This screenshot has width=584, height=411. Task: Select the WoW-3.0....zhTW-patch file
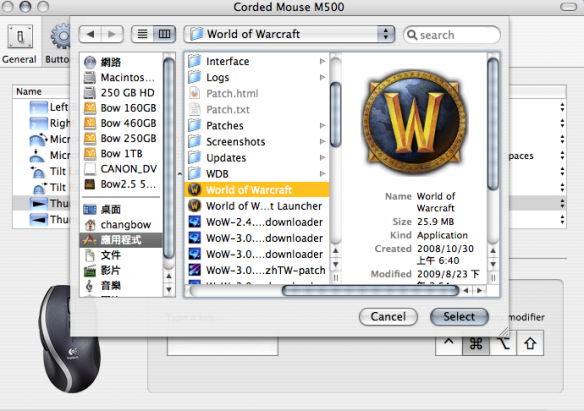tap(257, 270)
